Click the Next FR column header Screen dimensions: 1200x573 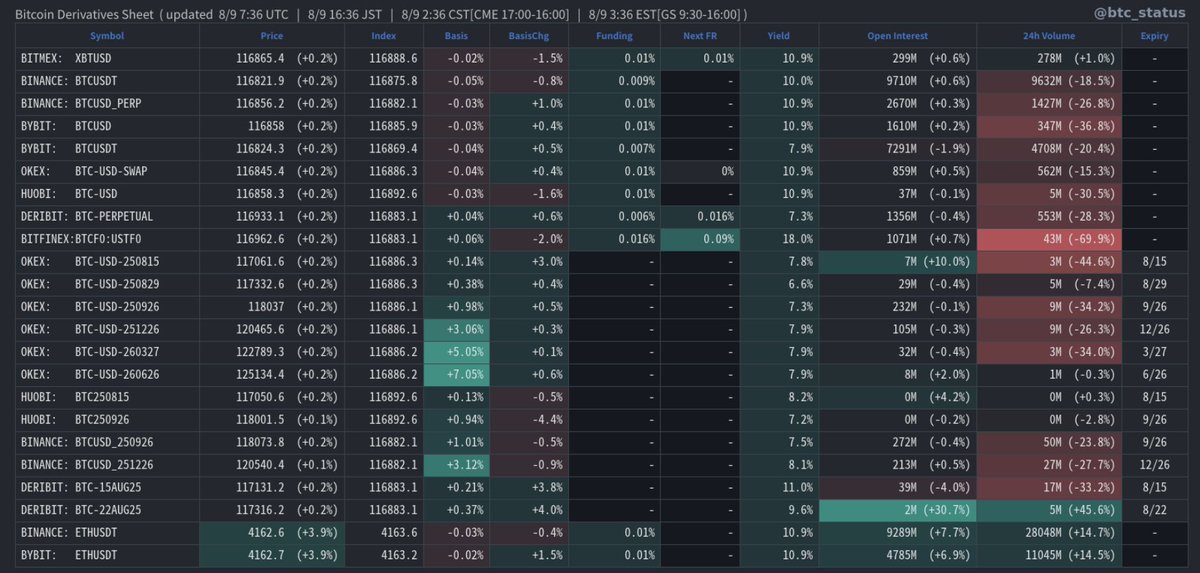(x=698, y=36)
